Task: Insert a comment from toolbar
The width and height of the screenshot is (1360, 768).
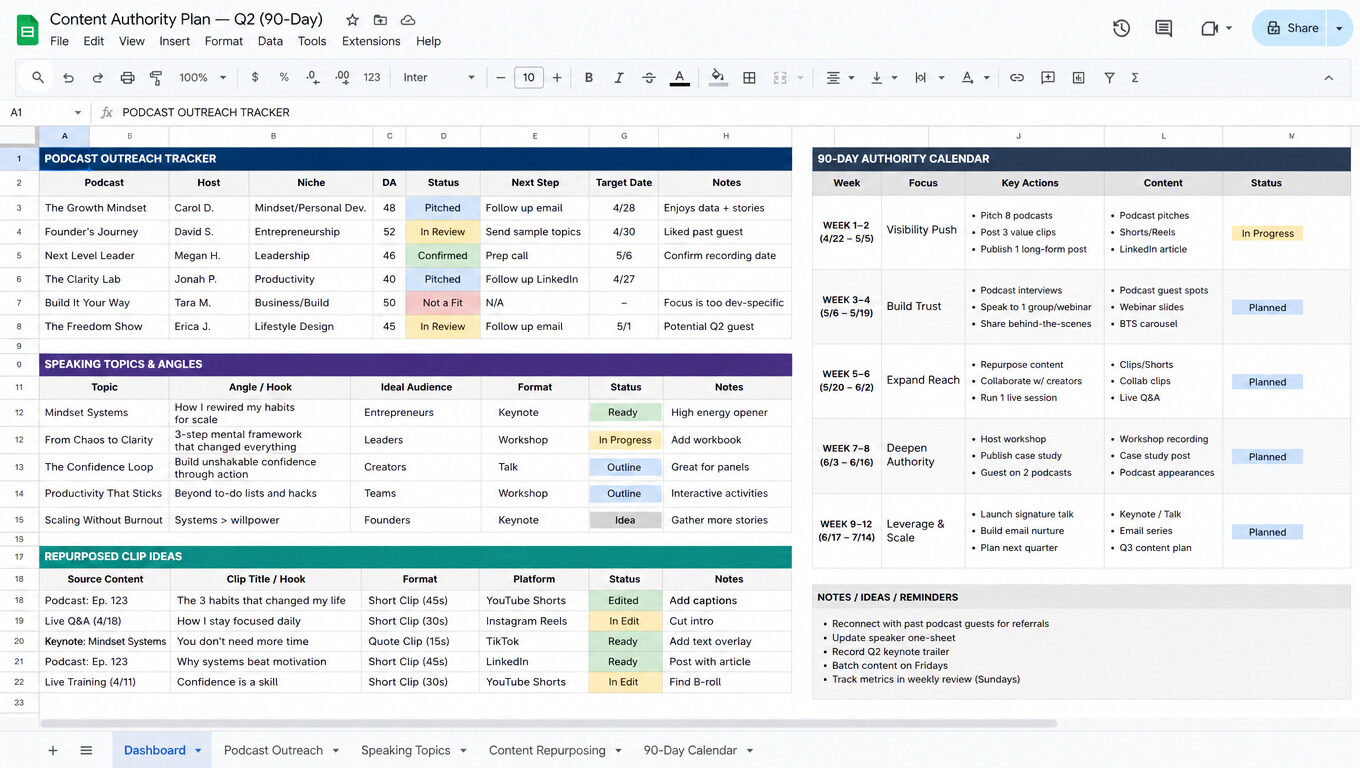Action: click(x=1048, y=77)
